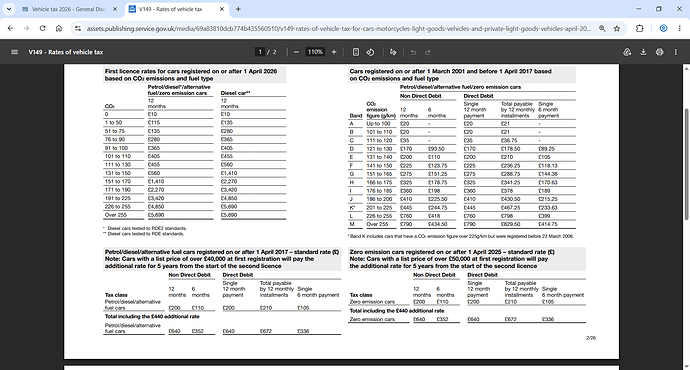Image resolution: width=690 pixels, height=370 pixels.
Task: Open the browser extensions menu
Action: coord(639,28)
